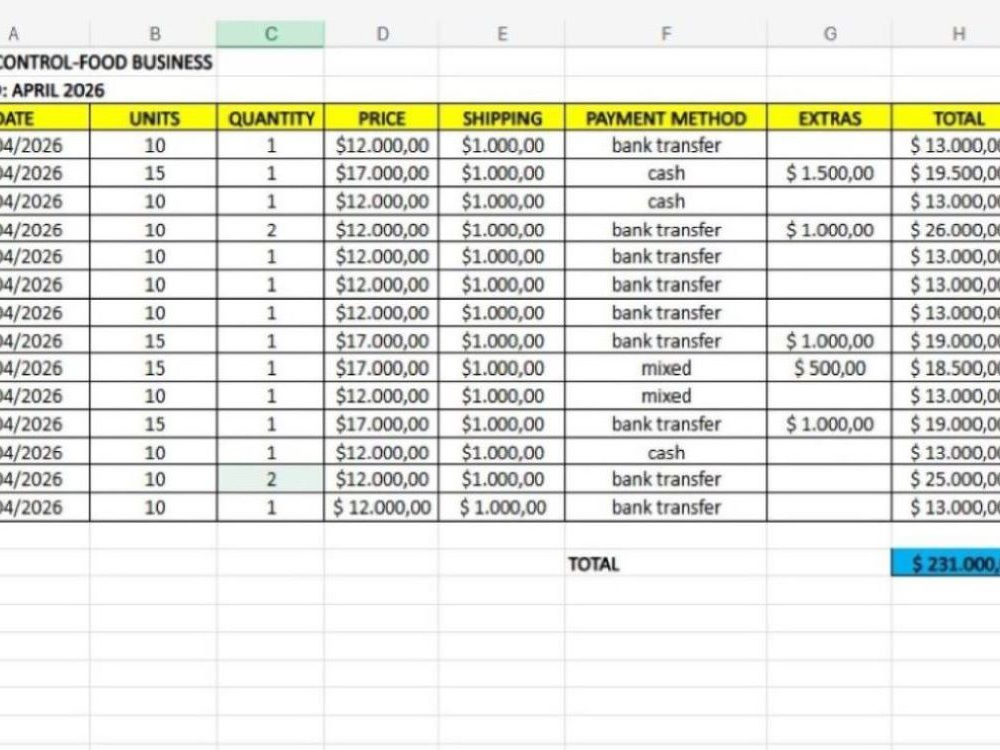The image size is (1000, 750).
Task: Select the $ 1.500,00 extras cell
Action: point(829,173)
